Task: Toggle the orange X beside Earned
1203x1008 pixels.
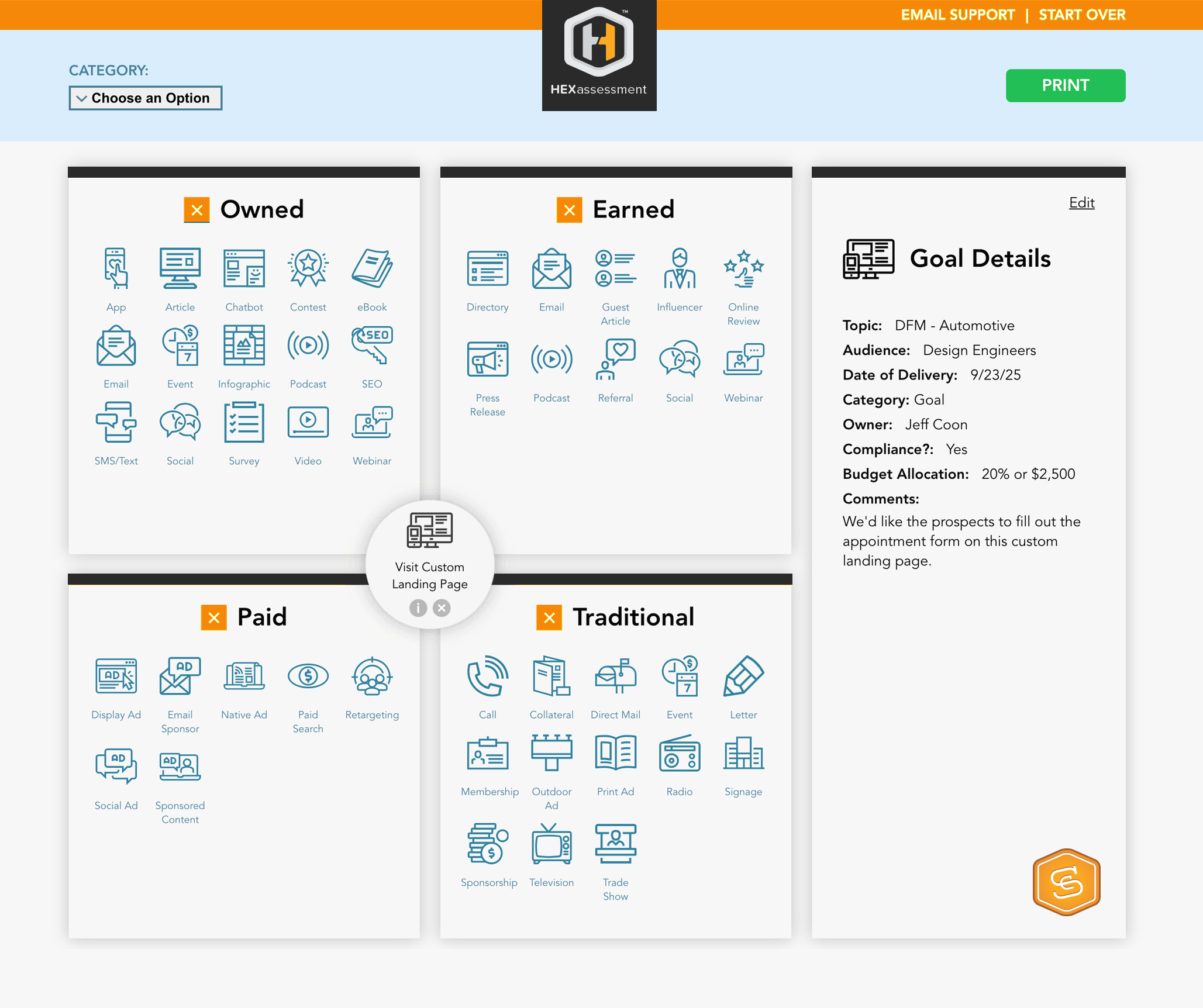Action: click(569, 210)
